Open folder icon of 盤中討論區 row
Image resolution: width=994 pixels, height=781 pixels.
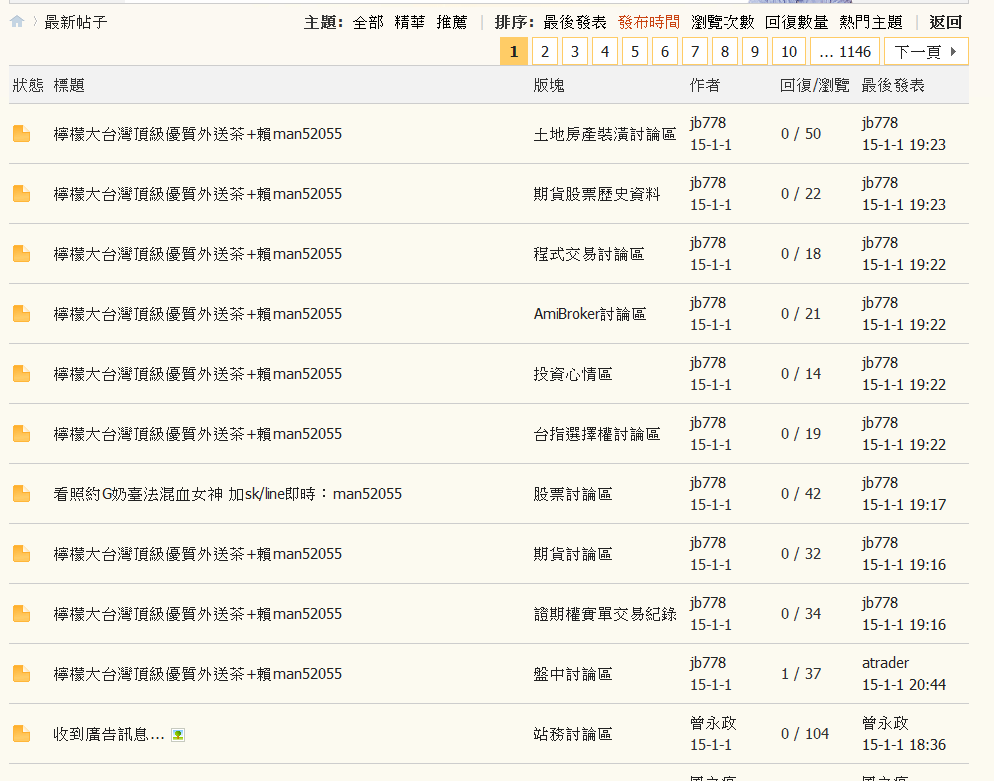coord(22,674)
